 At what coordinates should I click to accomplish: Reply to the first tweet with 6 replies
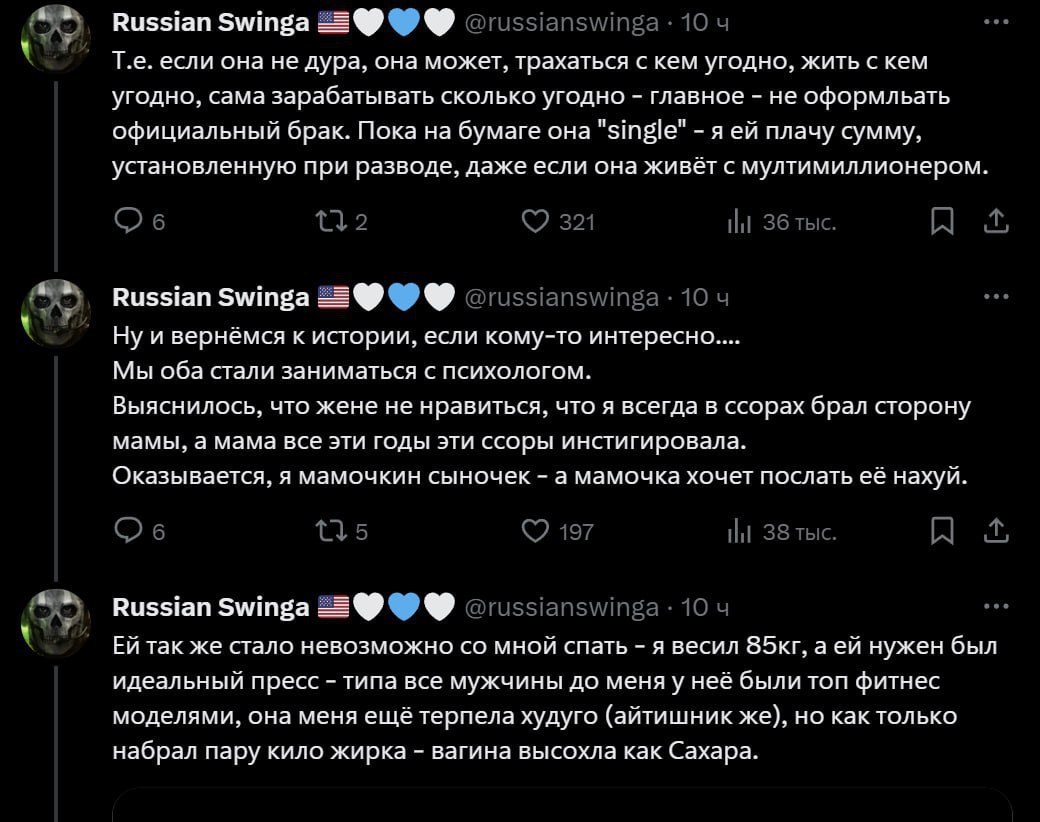pos(129,222)
